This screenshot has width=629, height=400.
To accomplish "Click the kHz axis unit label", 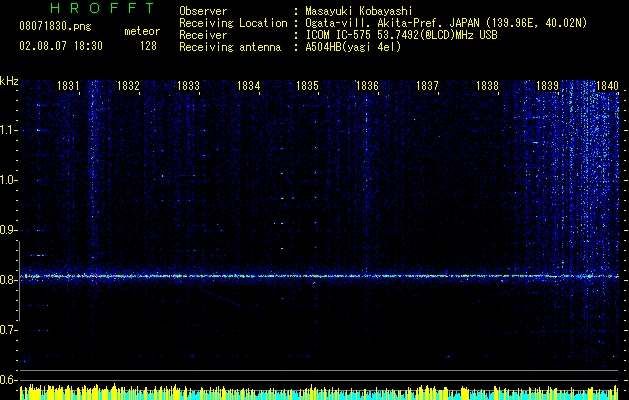I will pos(9,81).
